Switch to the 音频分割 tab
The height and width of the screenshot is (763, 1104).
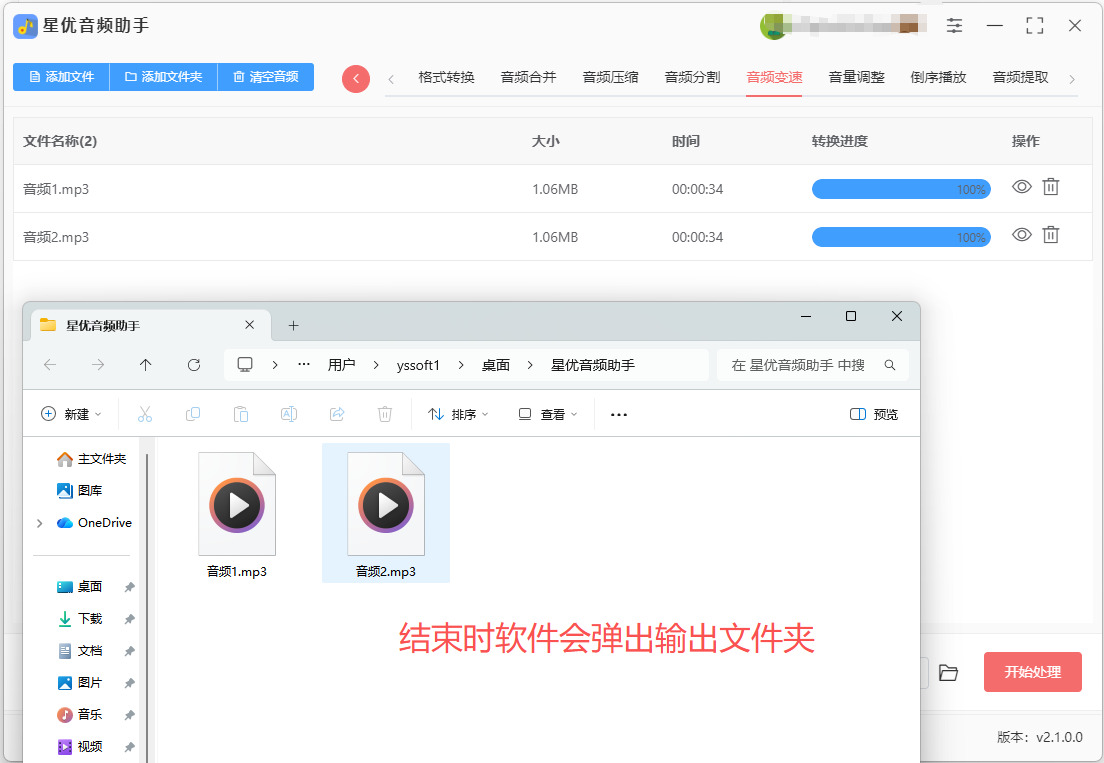[692, 77]
